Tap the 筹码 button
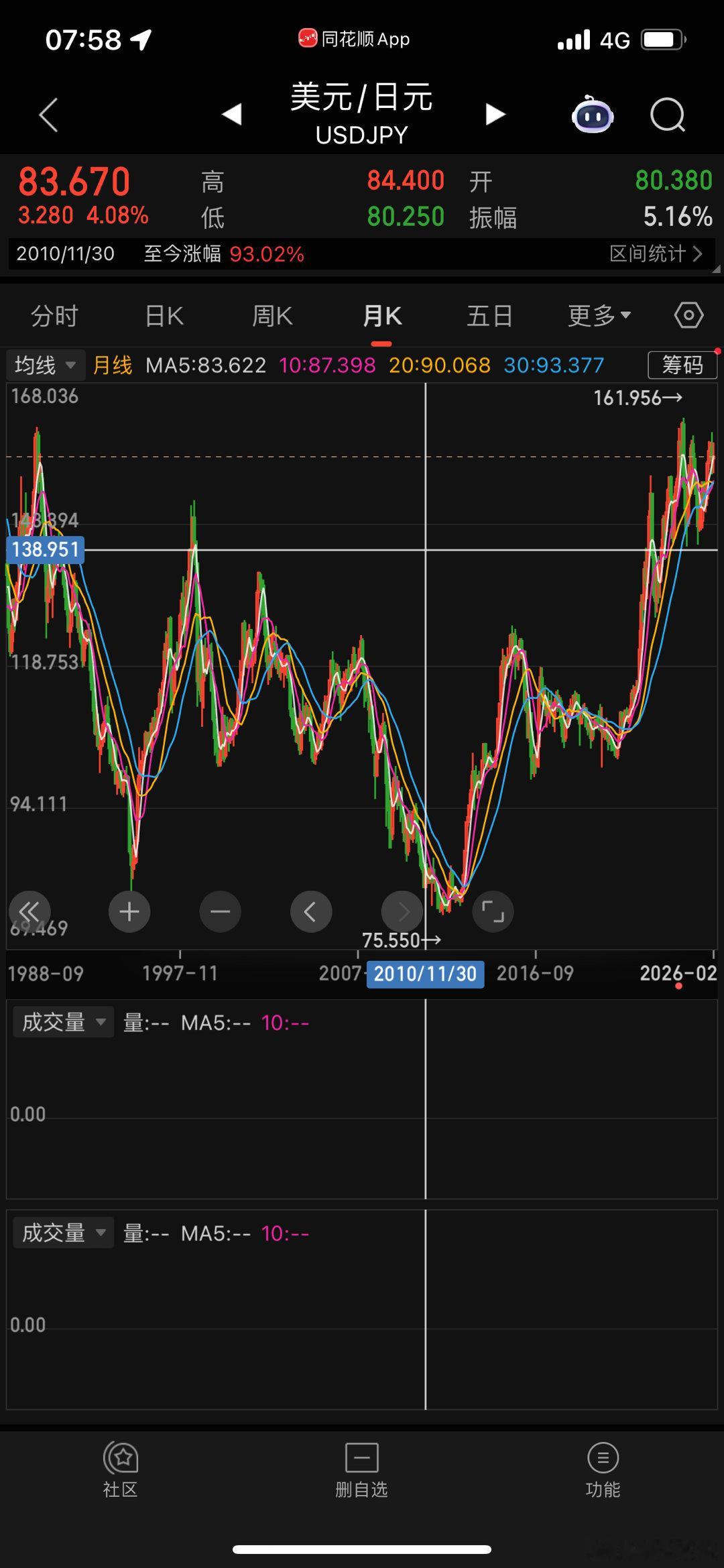The image size is (724, 1568). tap(682, 365)
